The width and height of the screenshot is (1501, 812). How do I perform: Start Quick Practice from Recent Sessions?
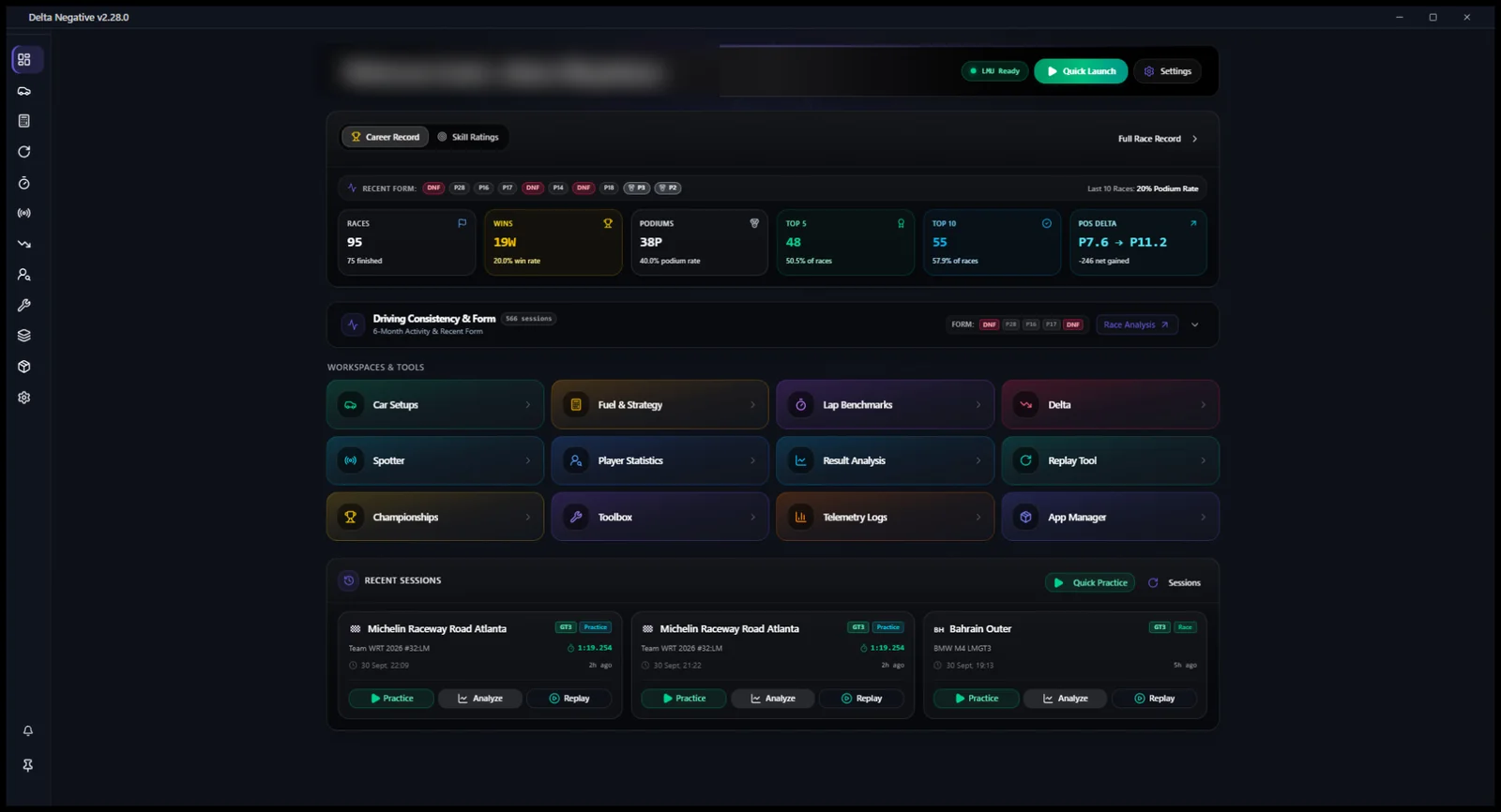point(1090,582)
